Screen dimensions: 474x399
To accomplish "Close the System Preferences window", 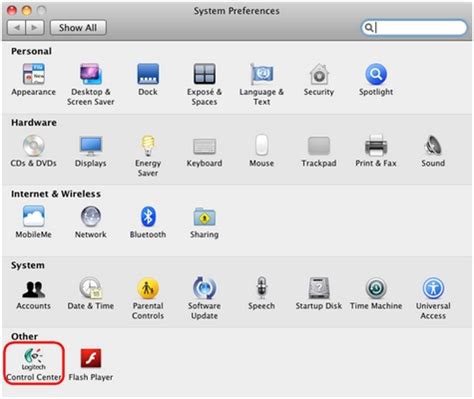I will [12, 10].
